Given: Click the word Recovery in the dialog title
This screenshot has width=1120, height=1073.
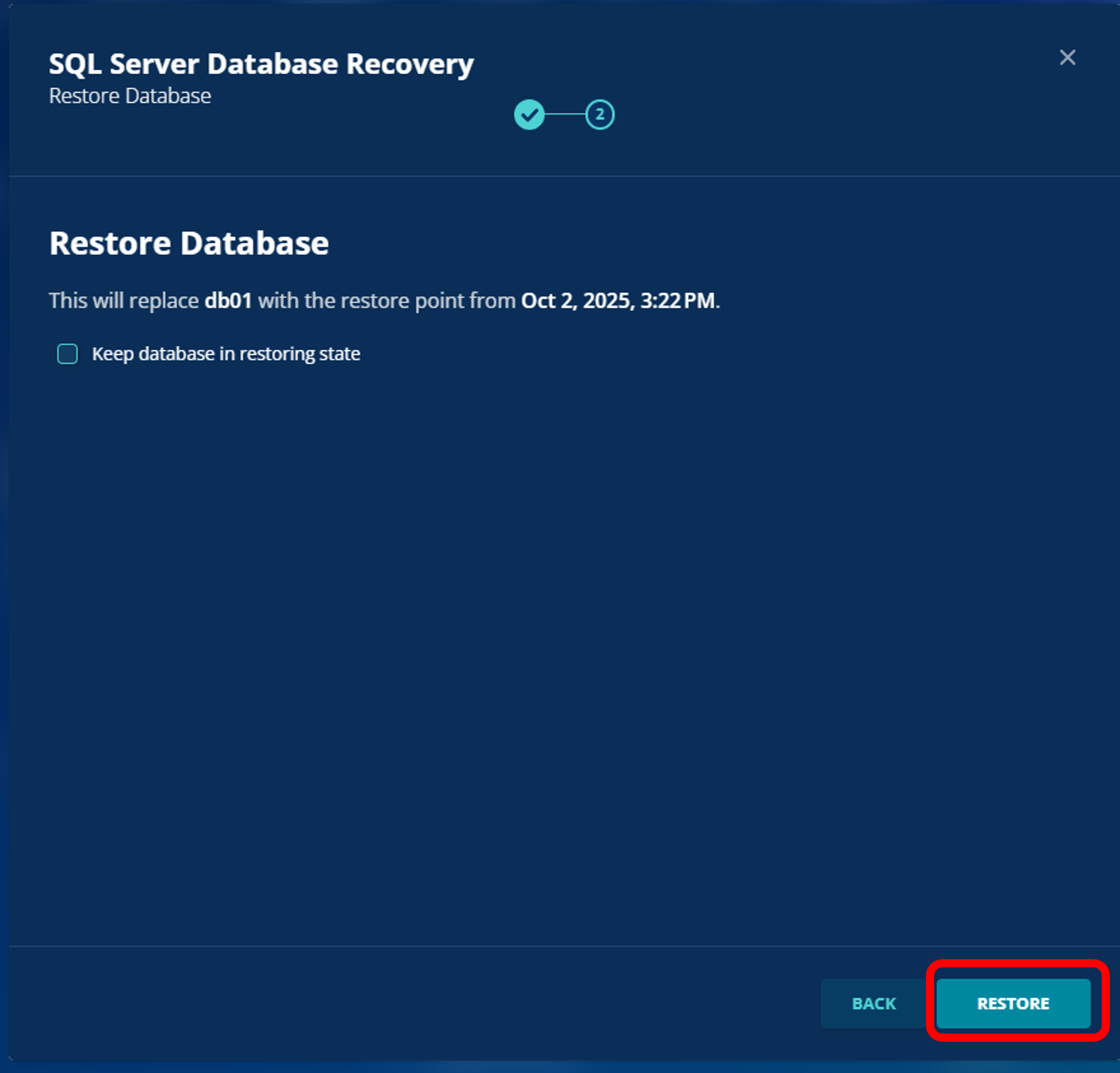Looking at the screenshot, I should click(x=410, y=64).
